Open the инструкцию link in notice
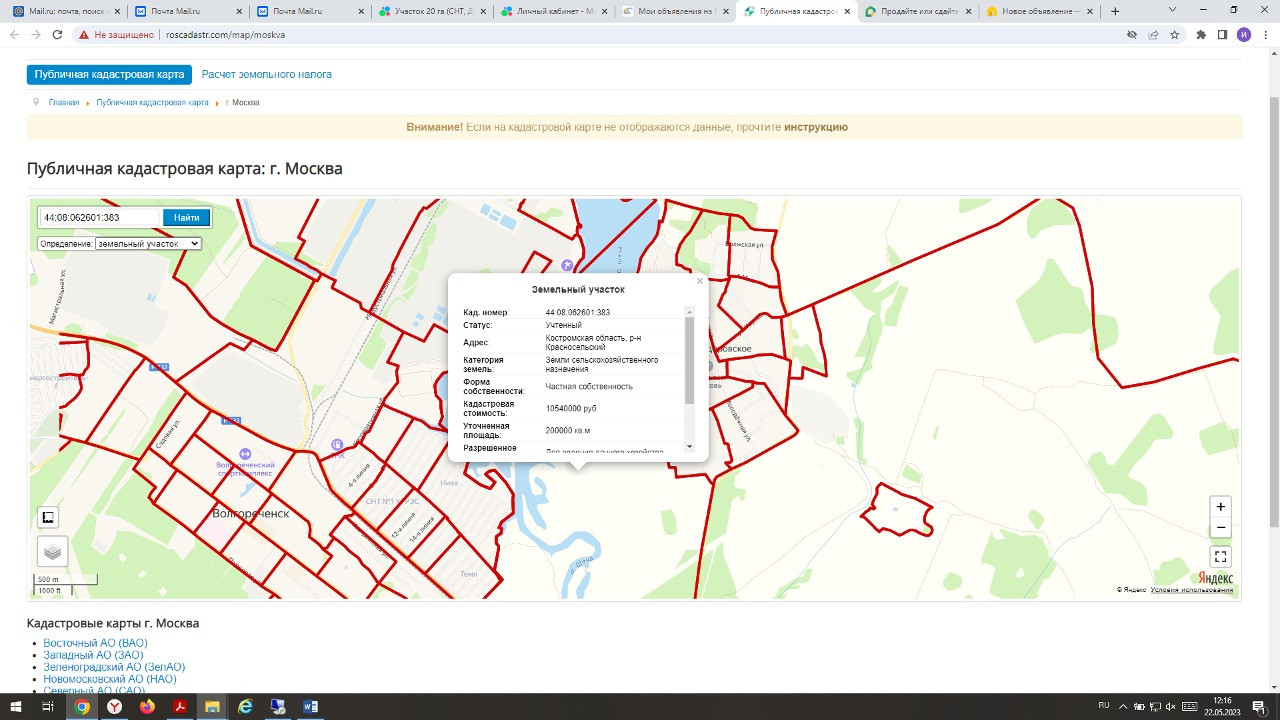The image size is (1280, 720). click(815, 127)
